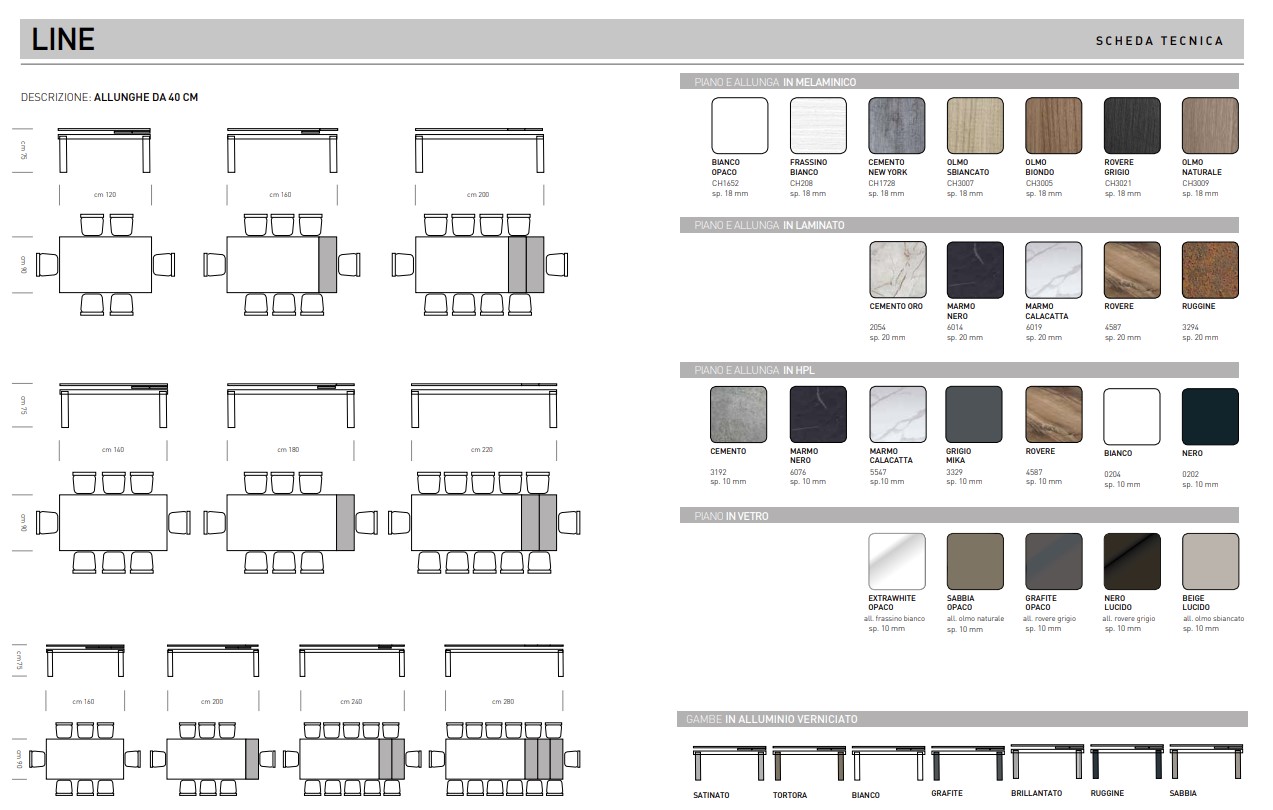Select the Grigio Mika HPL swatch
1273x810 pixels.
click(975, 414)
